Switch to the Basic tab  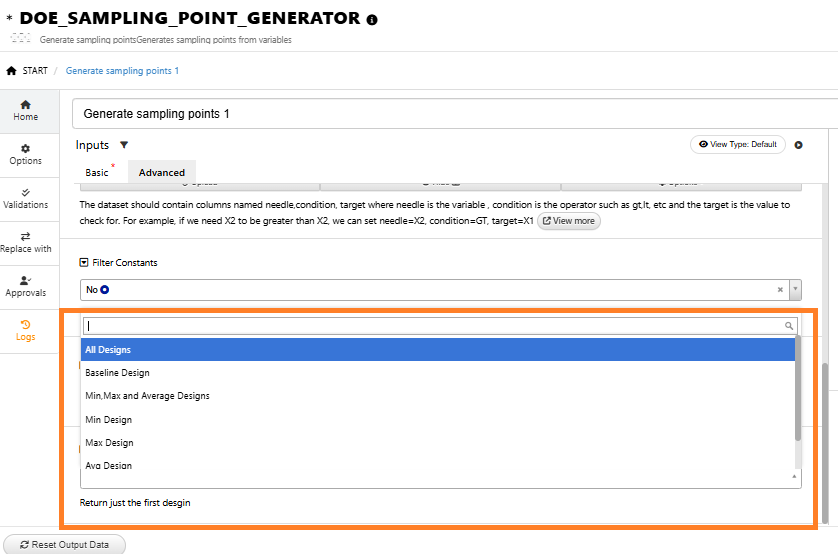click(x=97, y=173)
